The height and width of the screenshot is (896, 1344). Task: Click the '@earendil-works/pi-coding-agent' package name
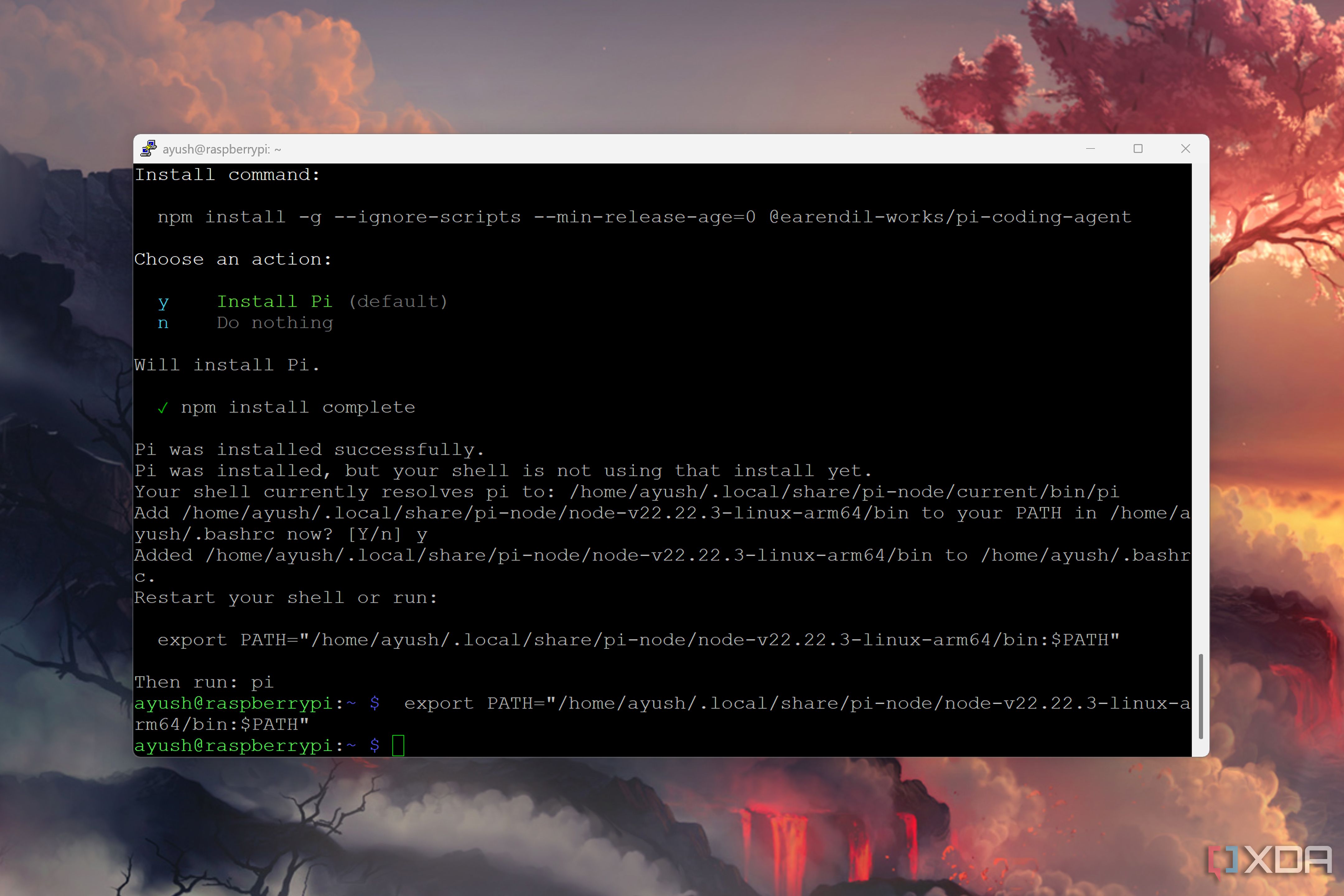click(x=950, y=217)
